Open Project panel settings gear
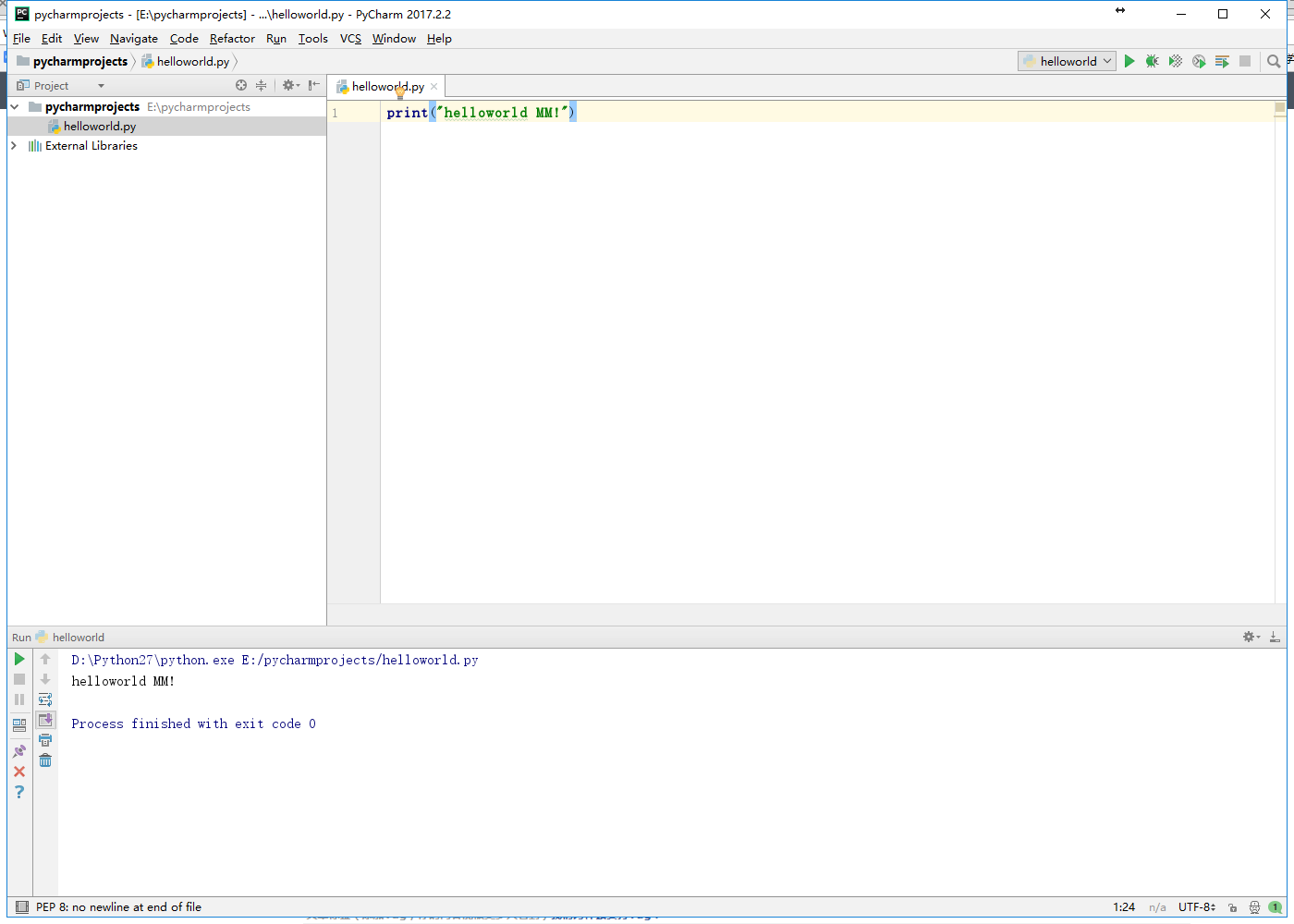Screen dimensions: 1294x924 290,85
